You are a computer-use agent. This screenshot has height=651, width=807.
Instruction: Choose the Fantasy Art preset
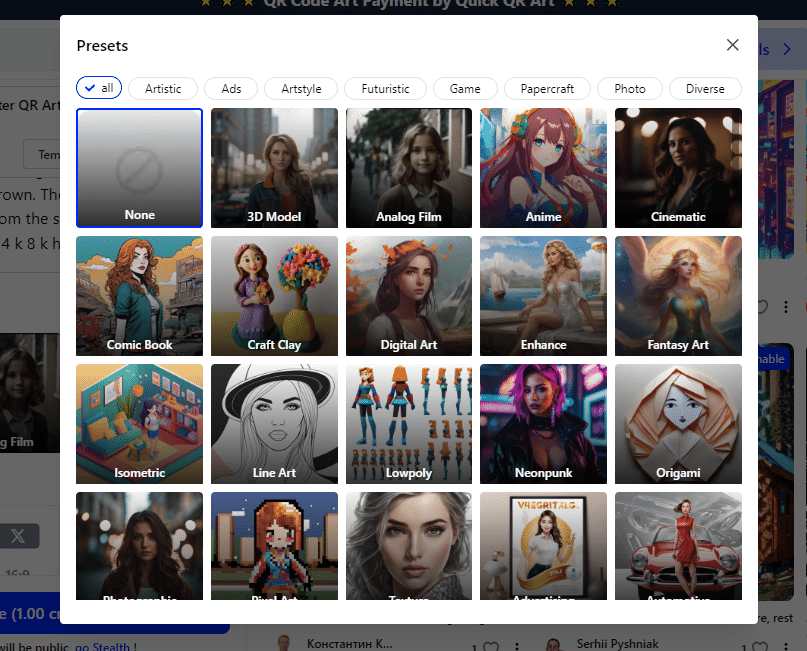click(678, 296)
